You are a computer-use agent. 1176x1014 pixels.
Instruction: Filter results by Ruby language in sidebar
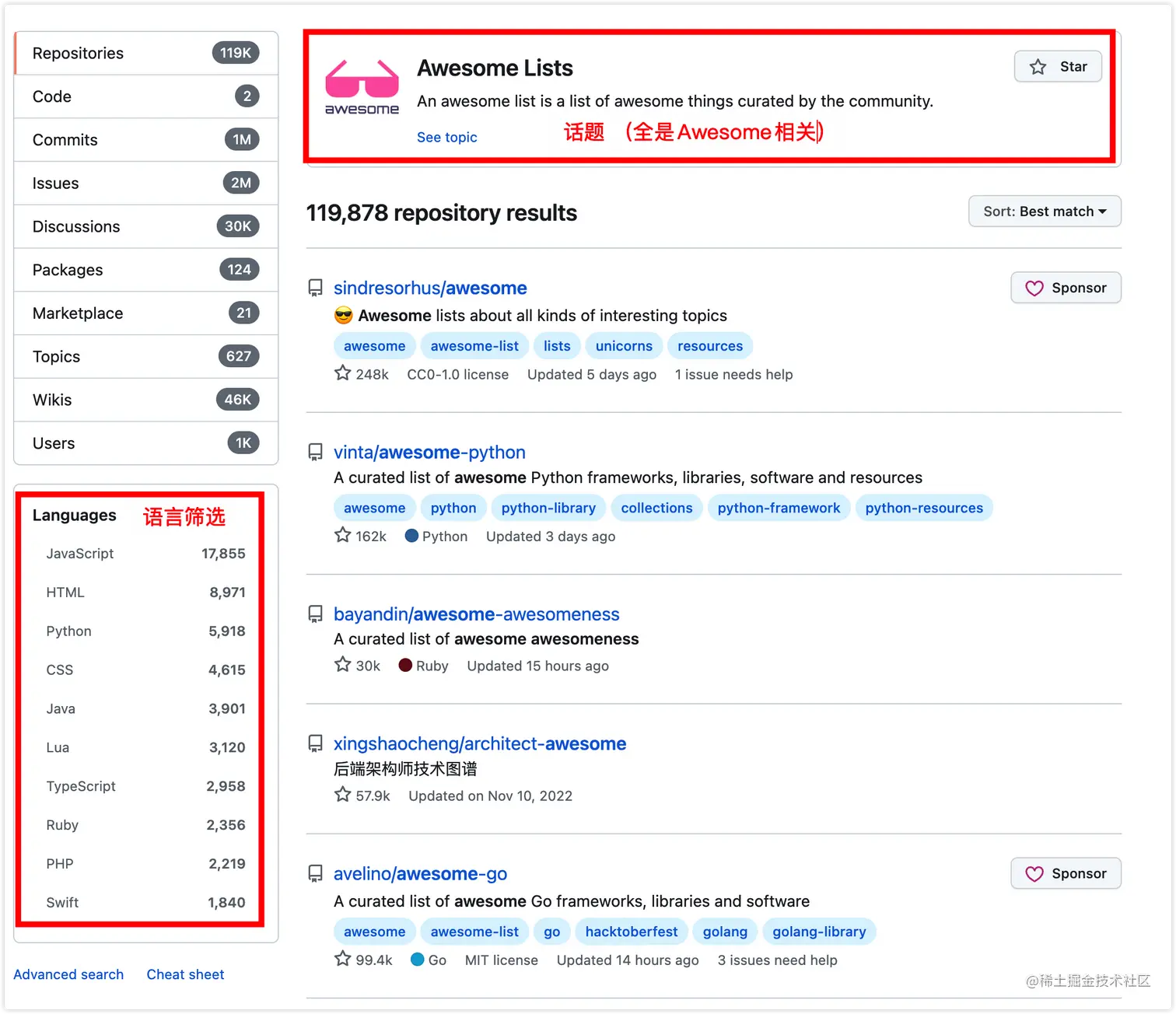coord(145,825)
